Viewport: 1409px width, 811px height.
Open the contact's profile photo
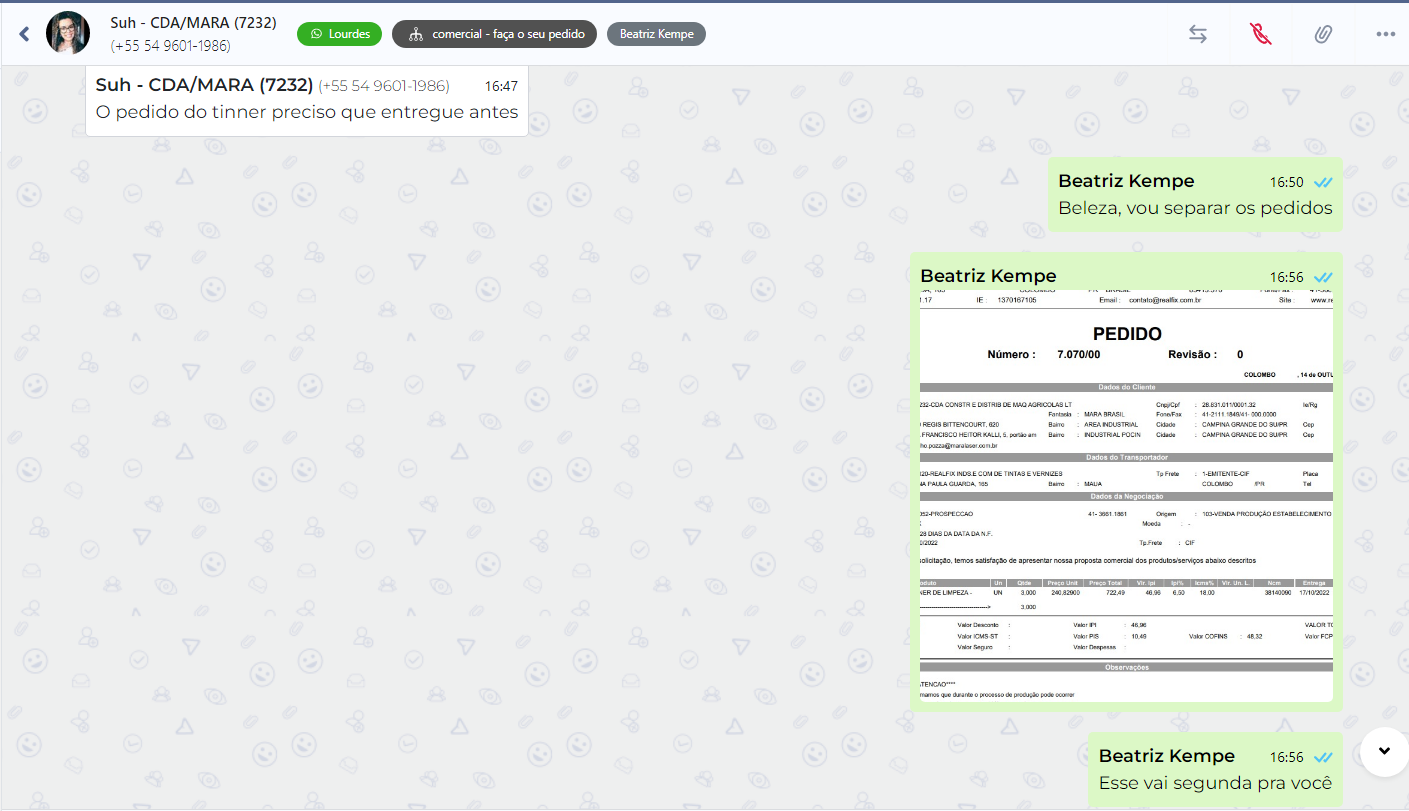pos(68,33)
